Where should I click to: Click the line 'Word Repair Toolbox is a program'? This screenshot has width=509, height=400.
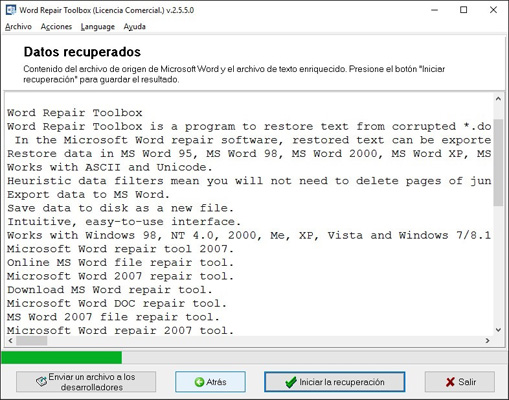pos(249,127)
